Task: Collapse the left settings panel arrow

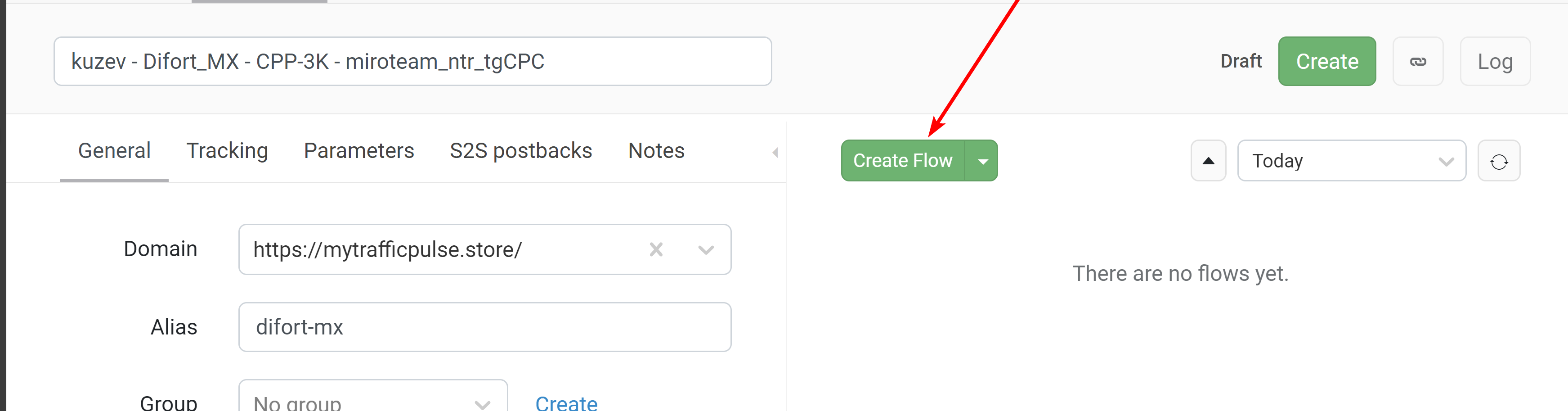Action: pyautogui.click(x=775, y=152)
